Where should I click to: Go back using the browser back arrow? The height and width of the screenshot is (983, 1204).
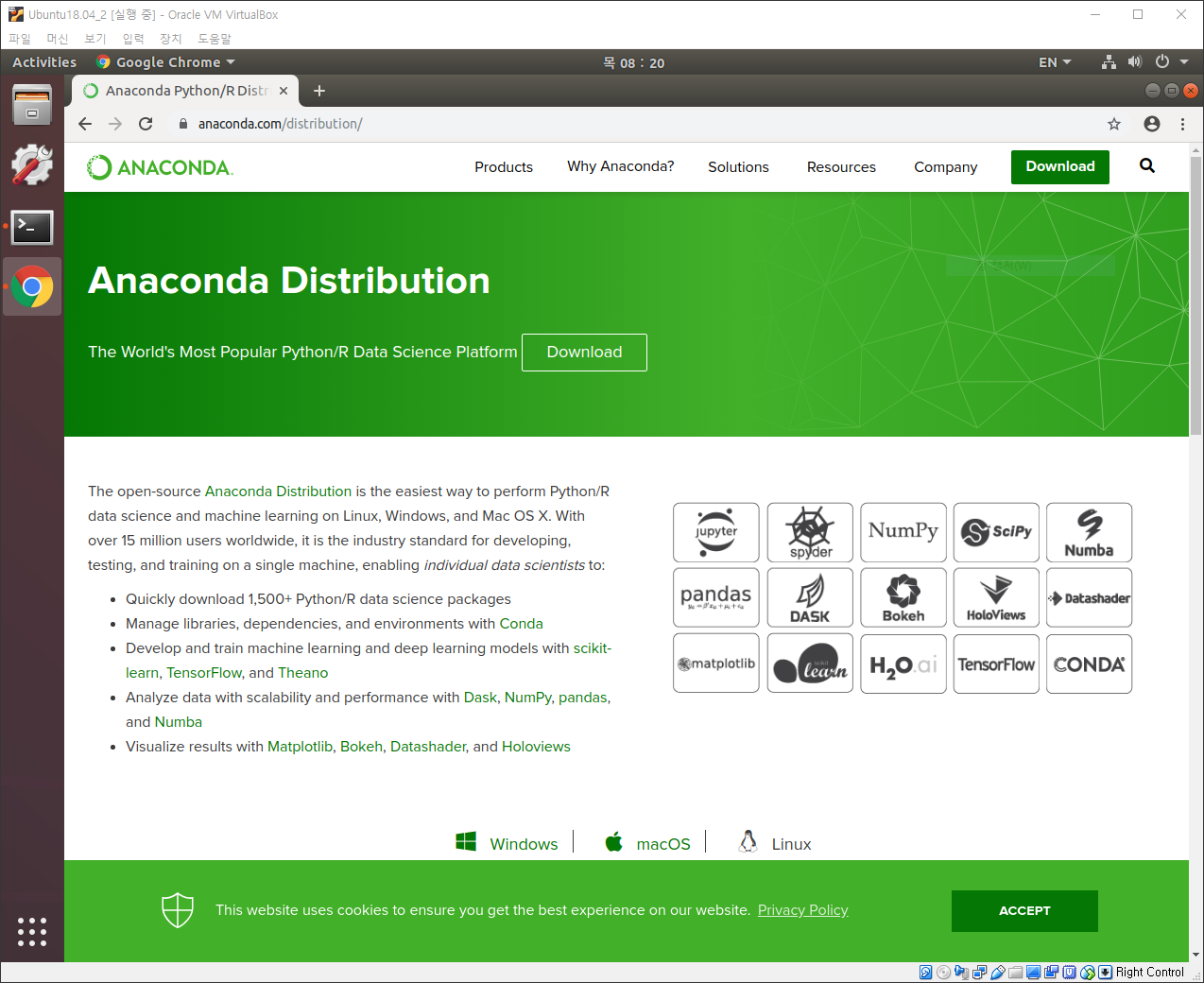(85, 124)
